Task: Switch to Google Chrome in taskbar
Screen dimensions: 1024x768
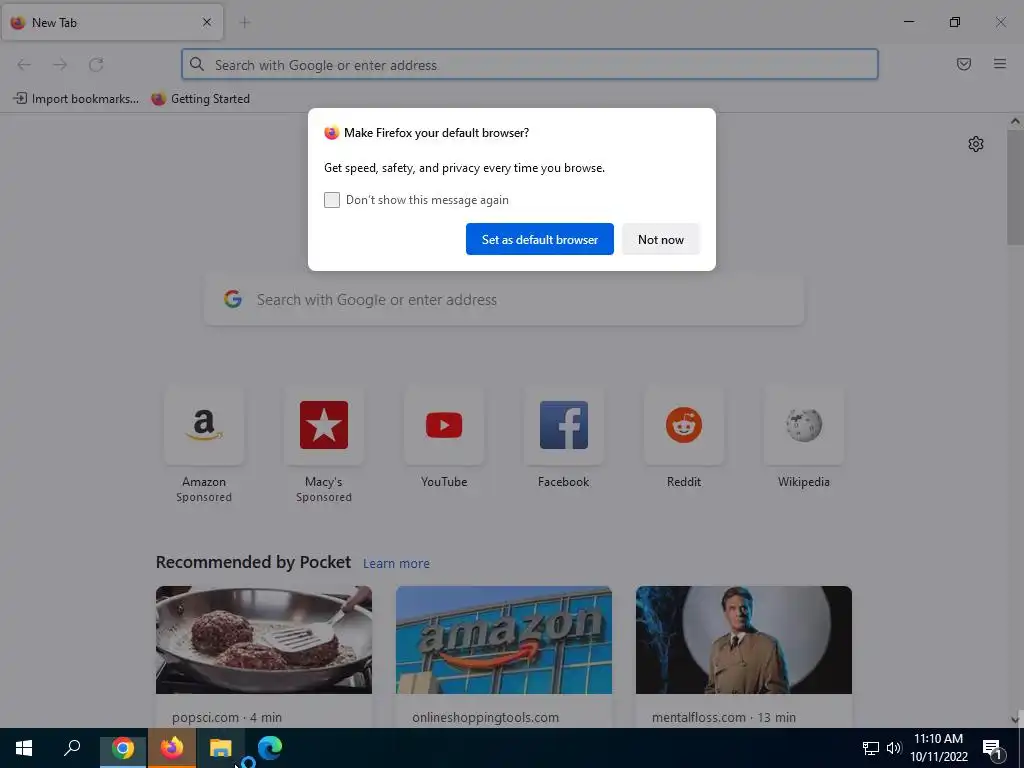Action: pos(123,748)
